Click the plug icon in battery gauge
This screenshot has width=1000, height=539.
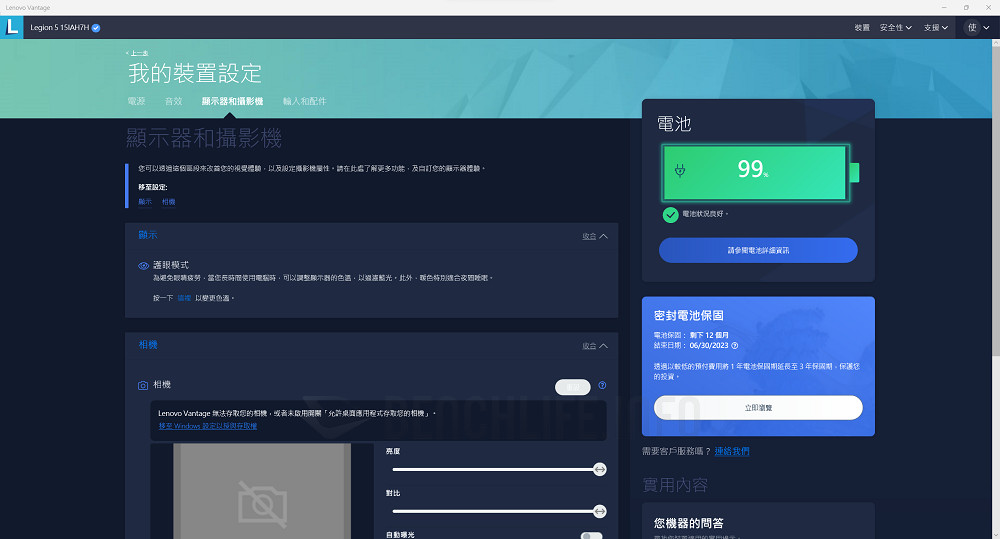pyautogui.click(x=681, y=171)
